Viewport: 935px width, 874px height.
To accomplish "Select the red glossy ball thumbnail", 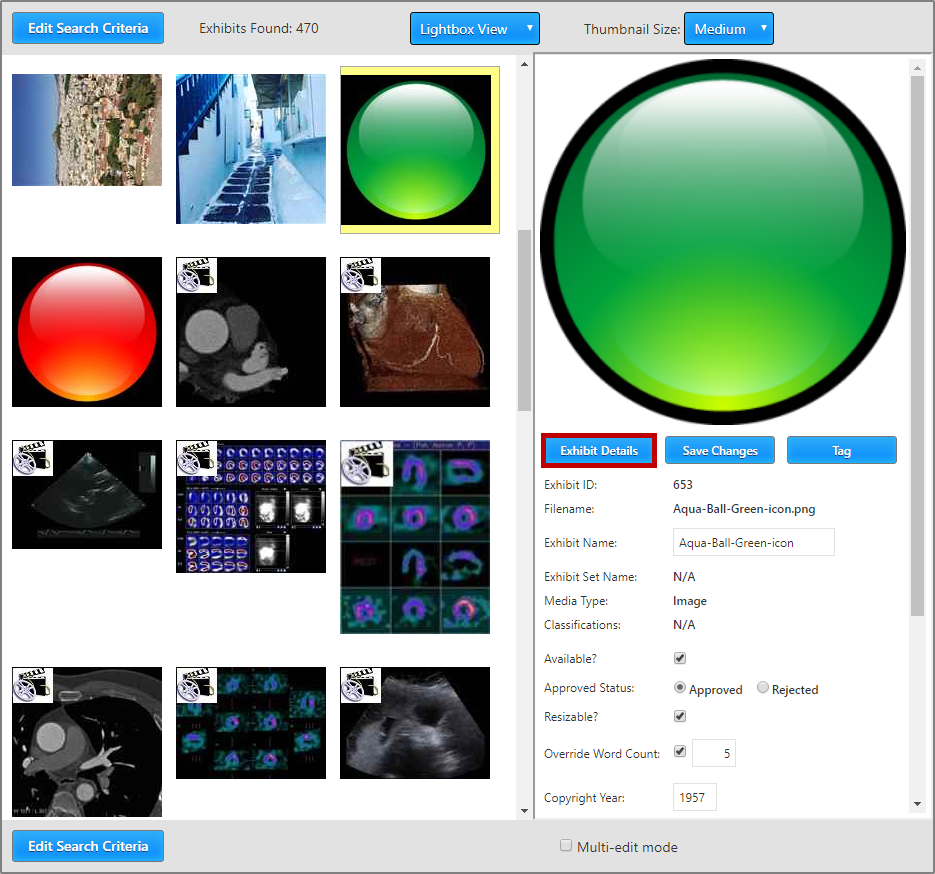I will (x=87, y=332).
